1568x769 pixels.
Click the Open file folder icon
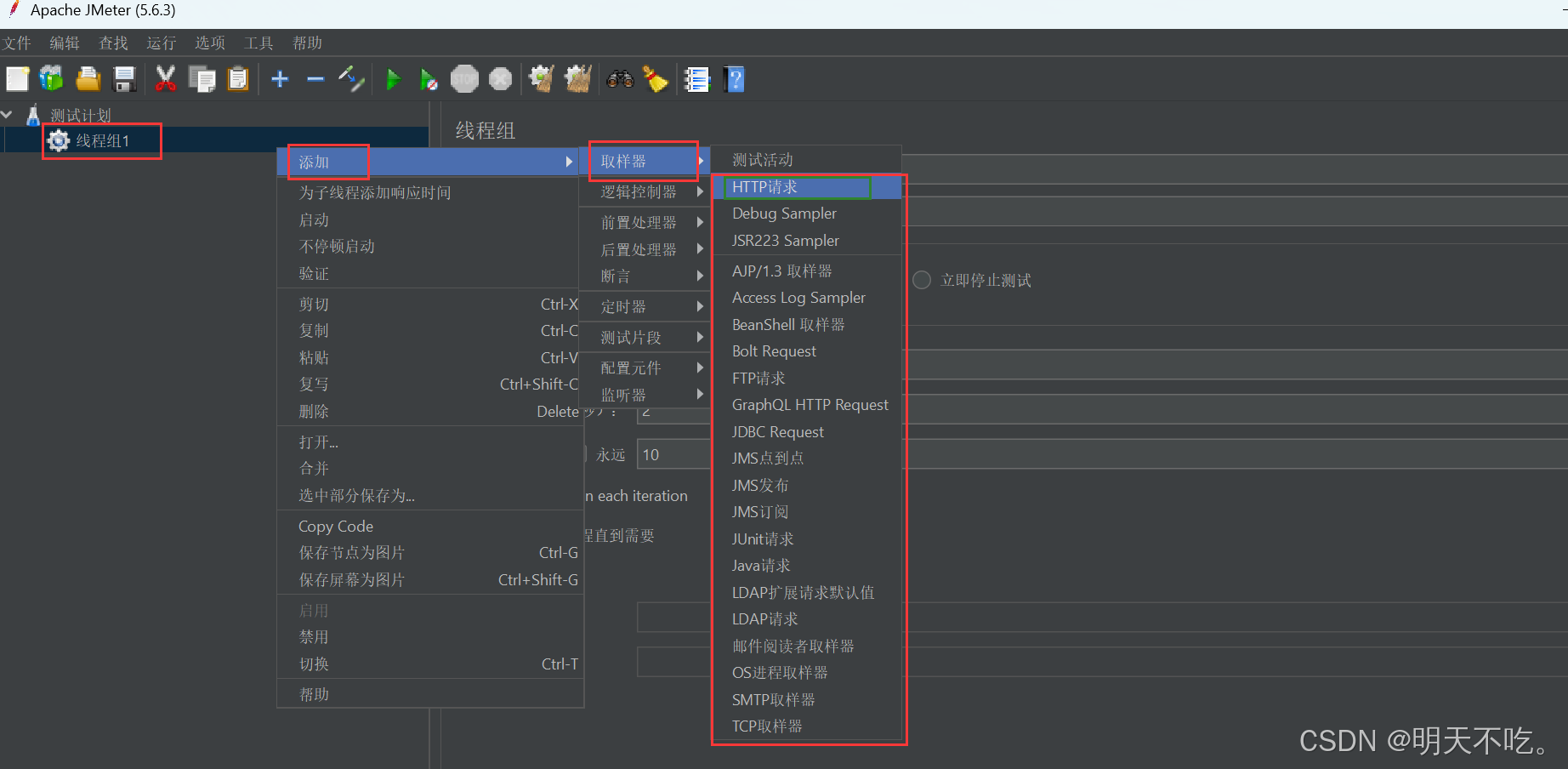(x=88, y=79)
